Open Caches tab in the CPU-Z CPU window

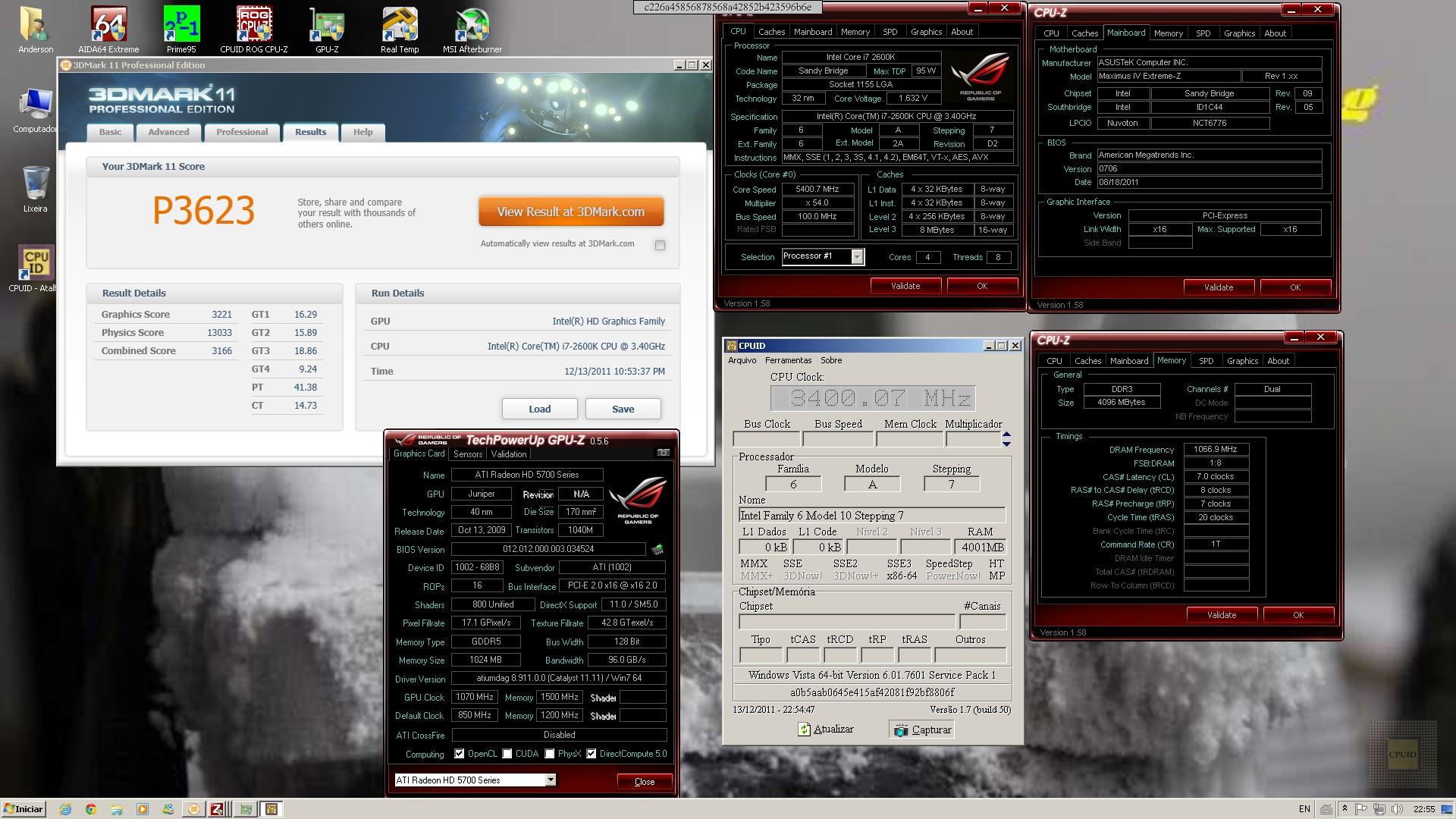pyautogui.click(x=771, y=32)
